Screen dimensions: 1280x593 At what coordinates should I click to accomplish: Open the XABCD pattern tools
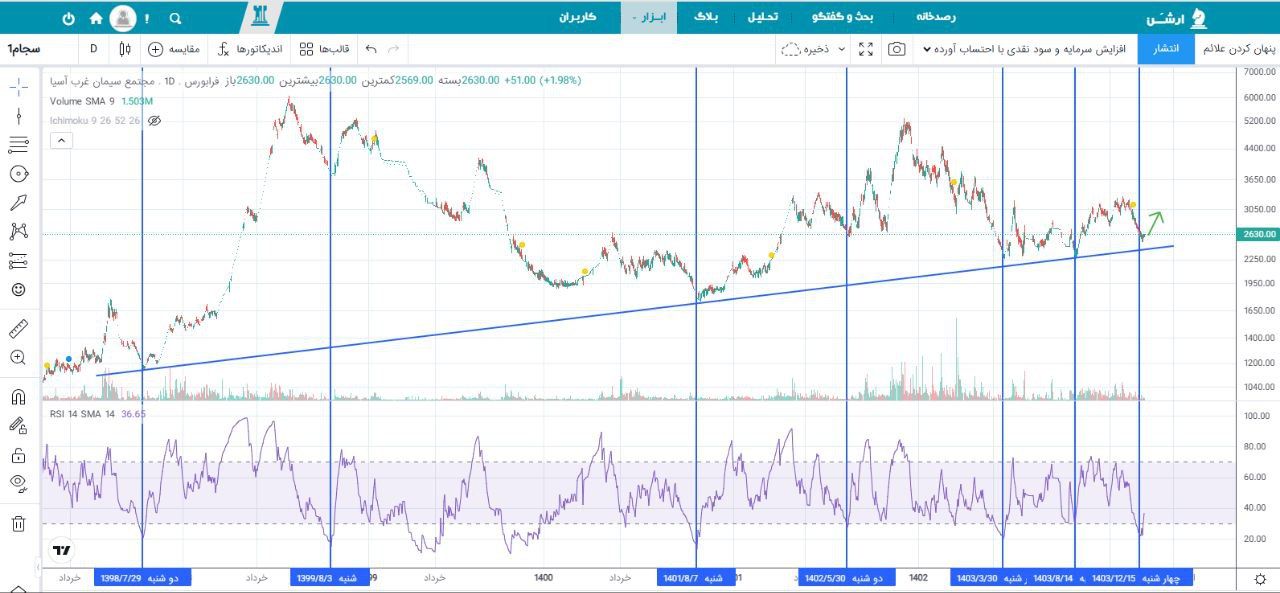[18, 232]
